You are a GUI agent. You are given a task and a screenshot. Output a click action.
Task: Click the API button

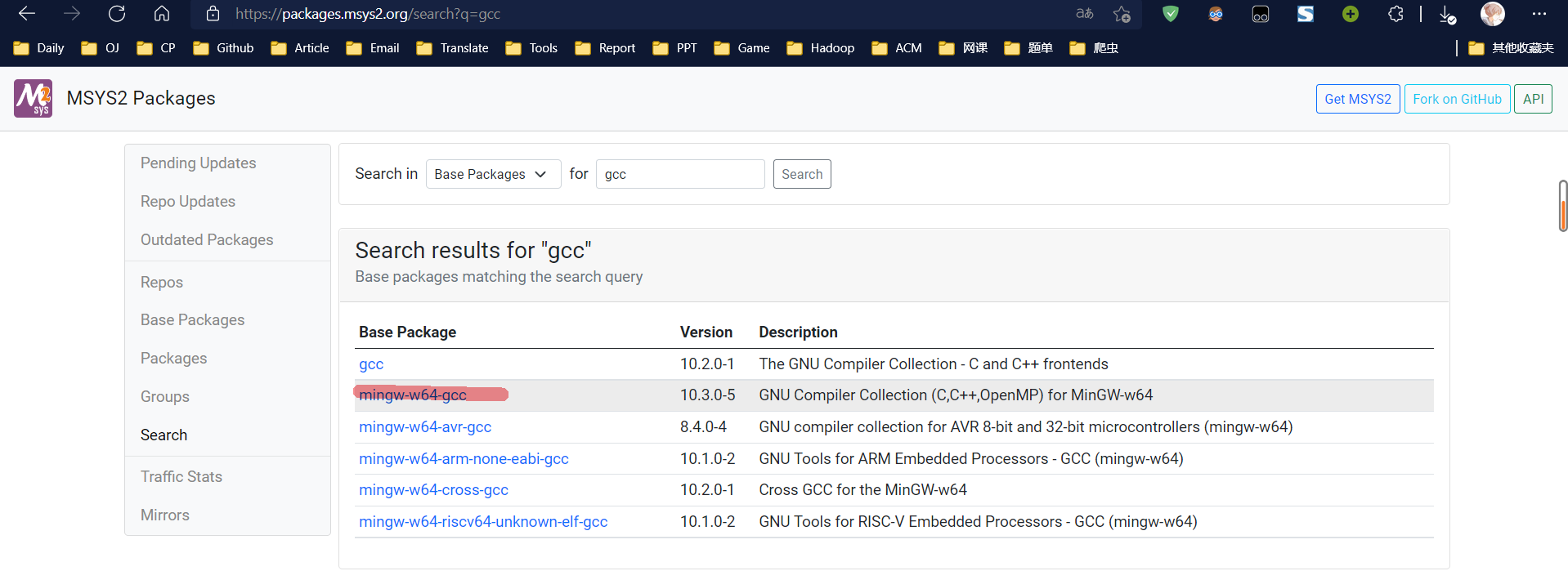[1533, 99]
